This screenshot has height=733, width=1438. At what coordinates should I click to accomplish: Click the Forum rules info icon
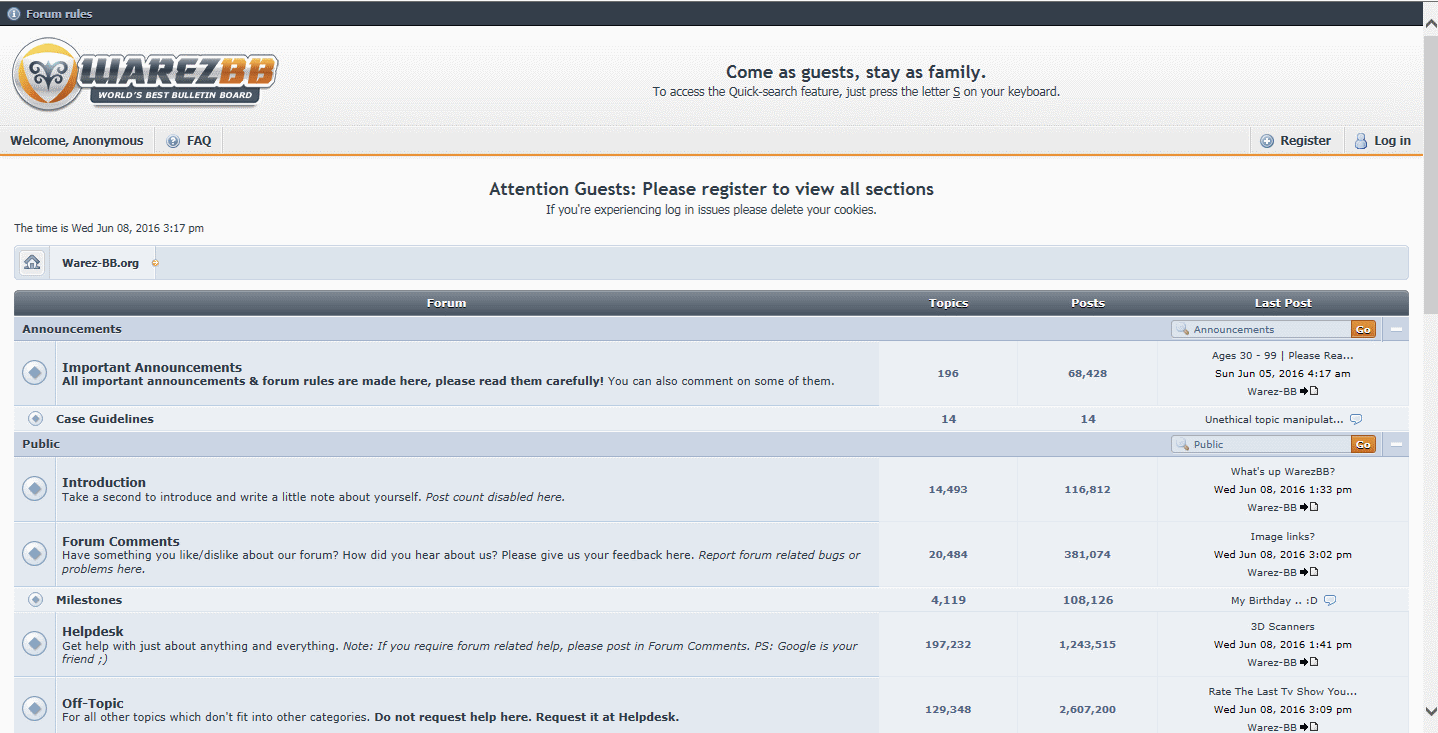(x=14, y=14)
